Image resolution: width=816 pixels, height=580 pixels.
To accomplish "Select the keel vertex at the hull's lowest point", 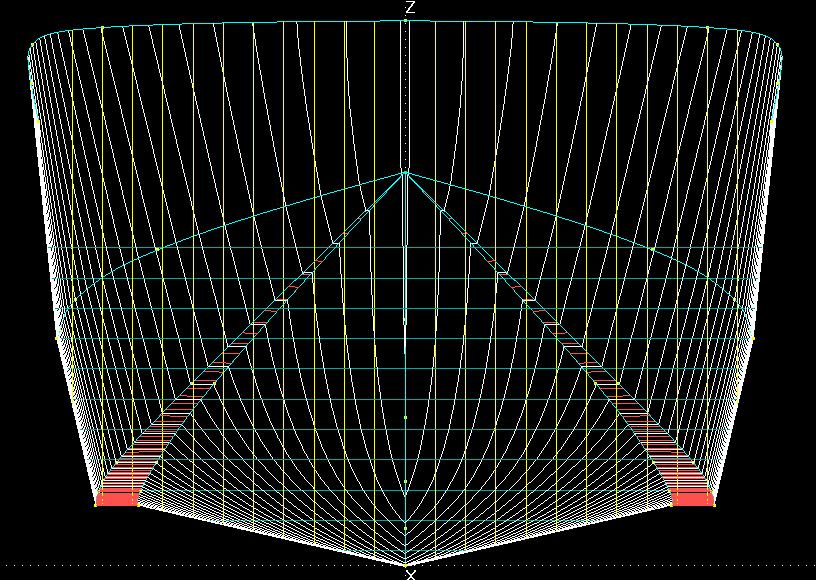I will [x=405, y=565].
